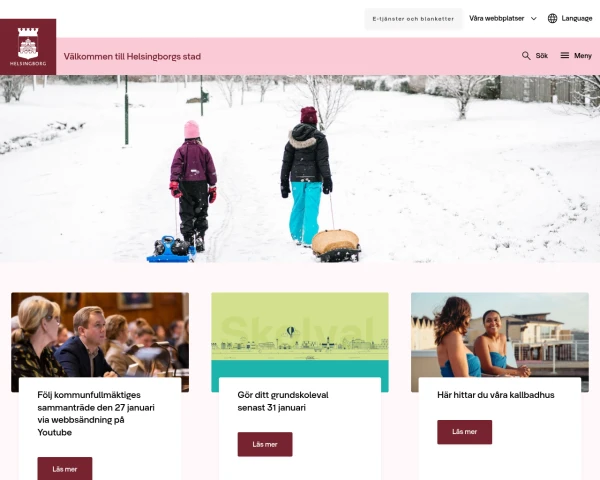Follow the Följ kommunfullmäktiges sammanträde headline

[96, 413]
